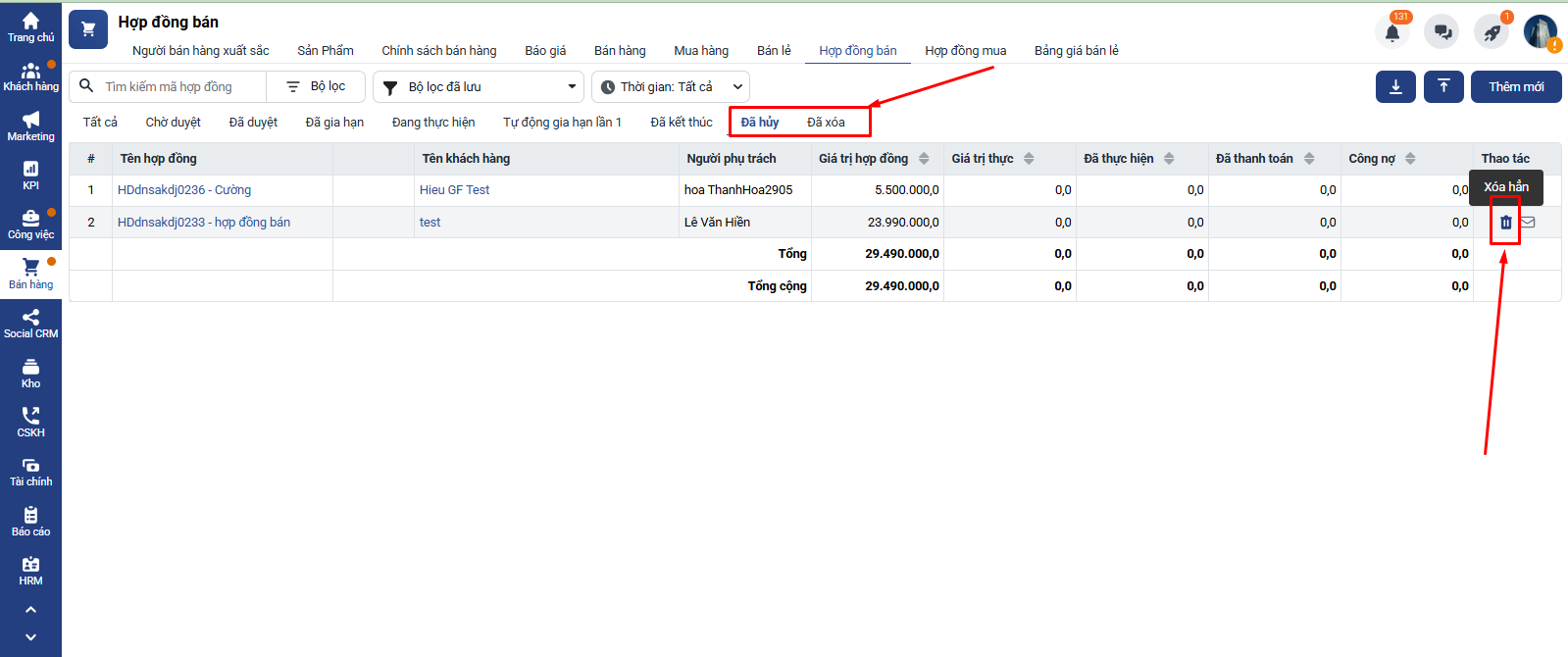The image size is (1568, 657).
Task: Sort by Công nợ column
Action: (1410, 159)
